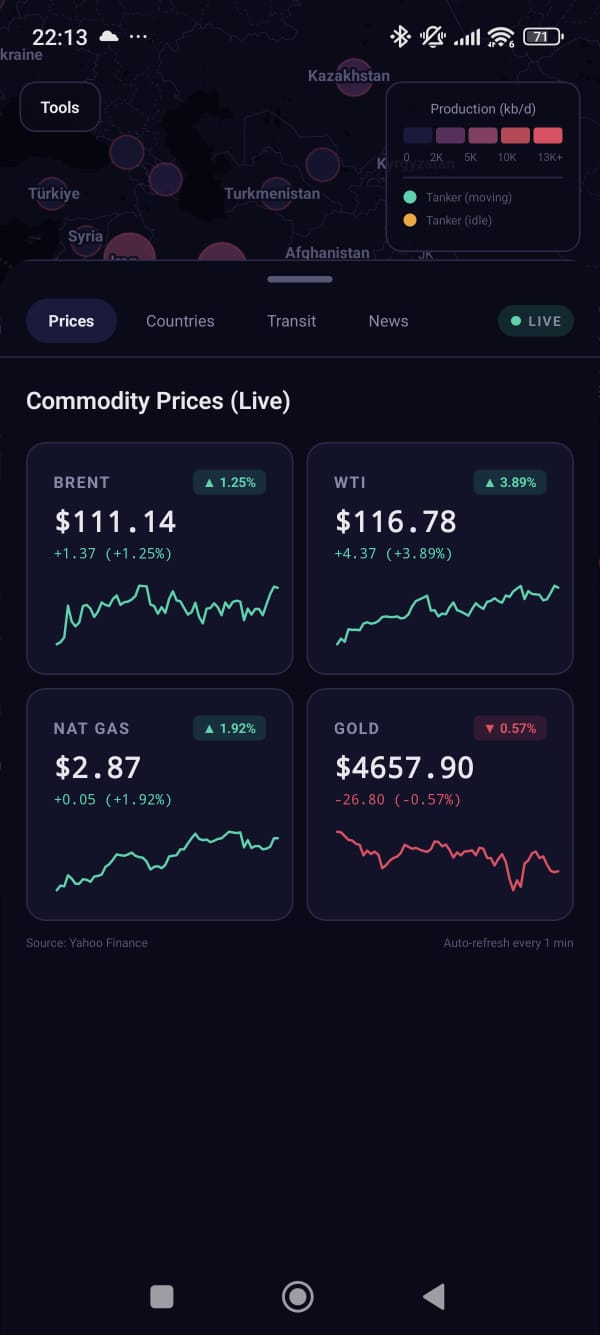This screenshot has height=1335, width=600.
Task: Select the red 13K+ production color swatch
Action: [x=546, y=135]
